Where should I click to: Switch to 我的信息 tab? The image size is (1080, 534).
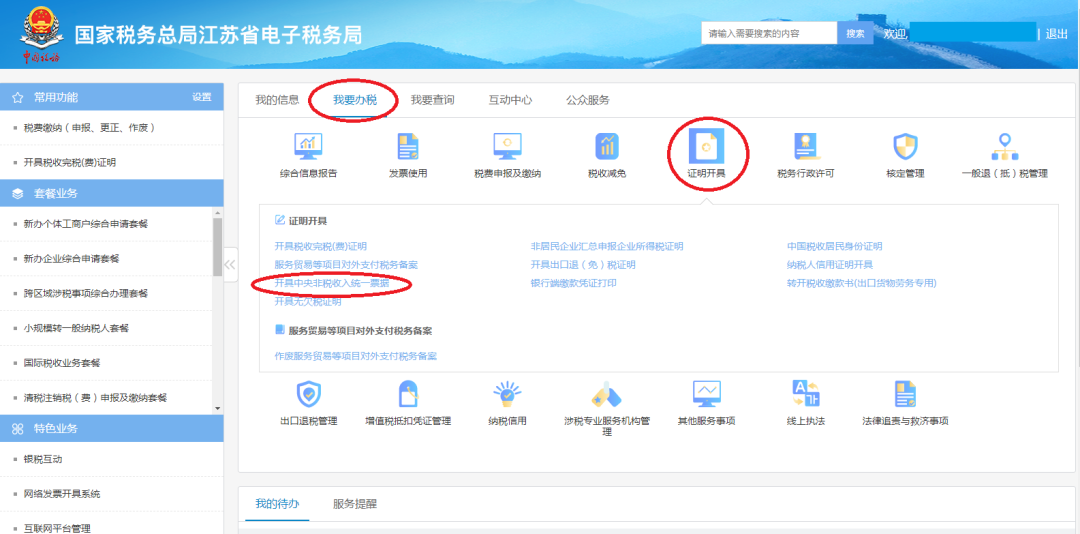[x=277, y=100]
